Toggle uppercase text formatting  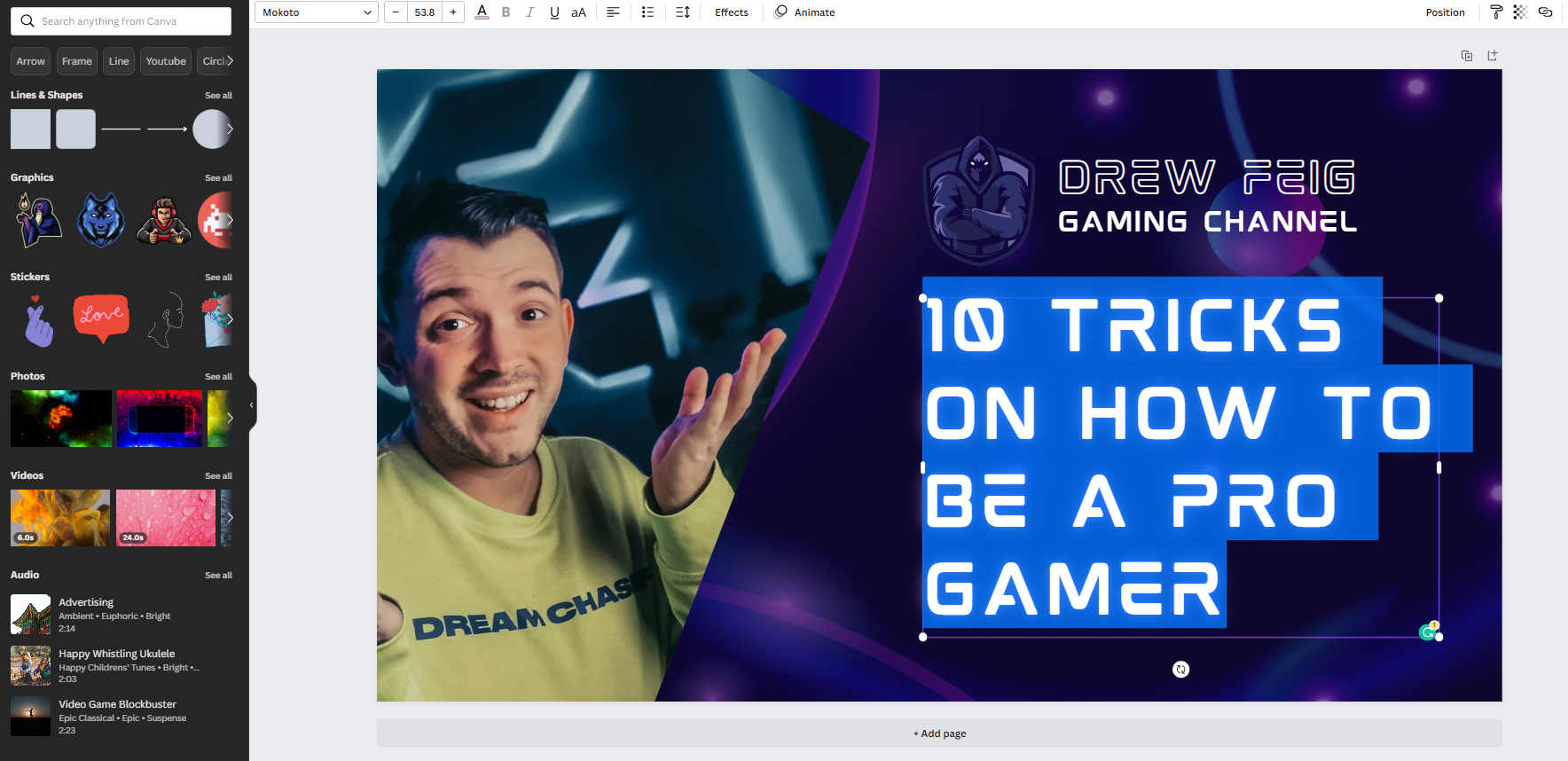pos(578,12)
